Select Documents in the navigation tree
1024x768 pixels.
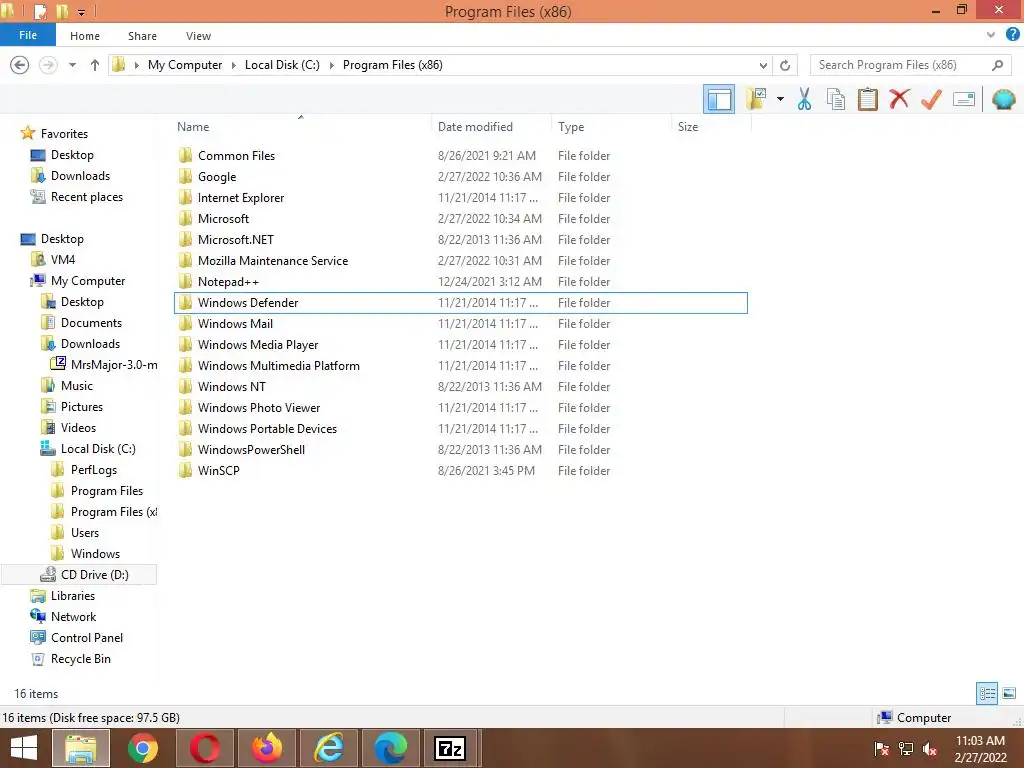(x=91, y=323)
